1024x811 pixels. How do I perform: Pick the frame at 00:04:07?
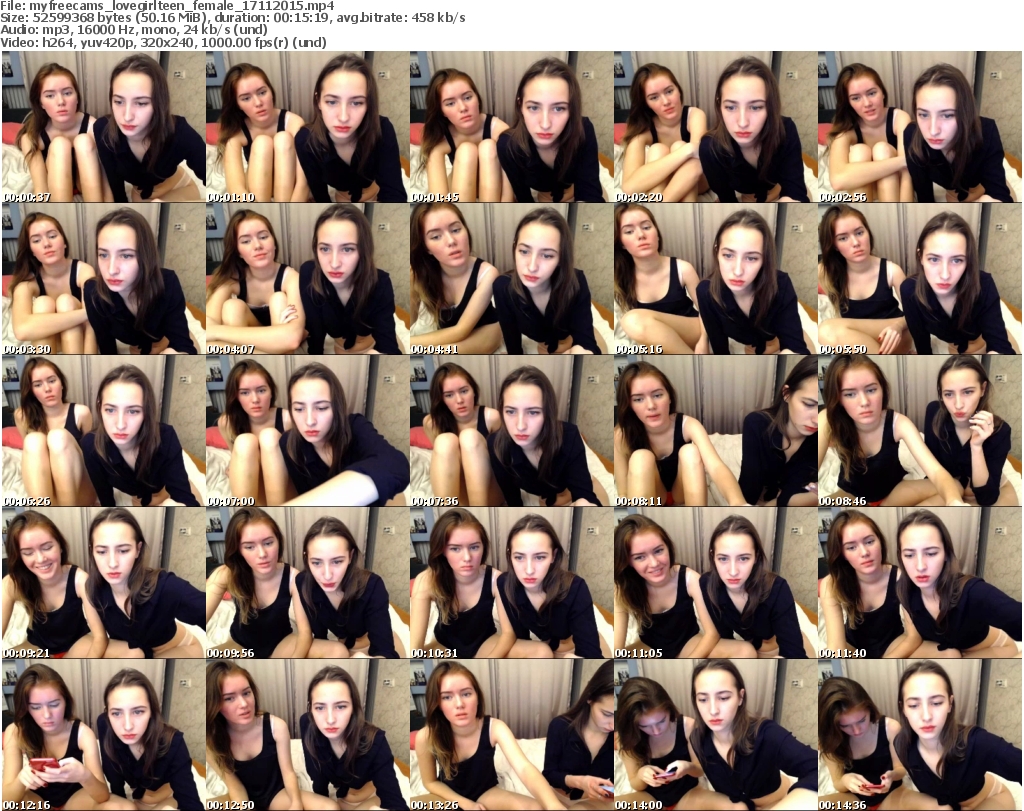[307, 279]
